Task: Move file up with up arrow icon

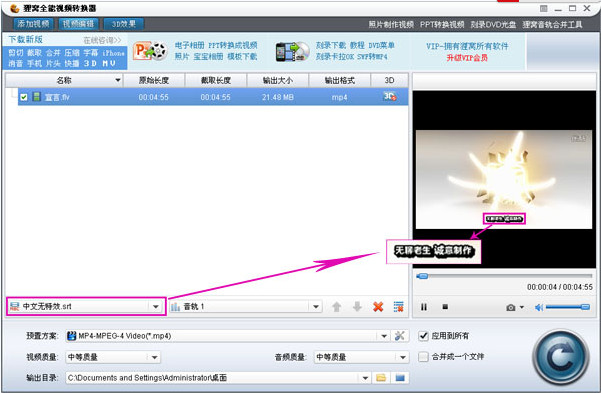Action: (x=337, y=306)
